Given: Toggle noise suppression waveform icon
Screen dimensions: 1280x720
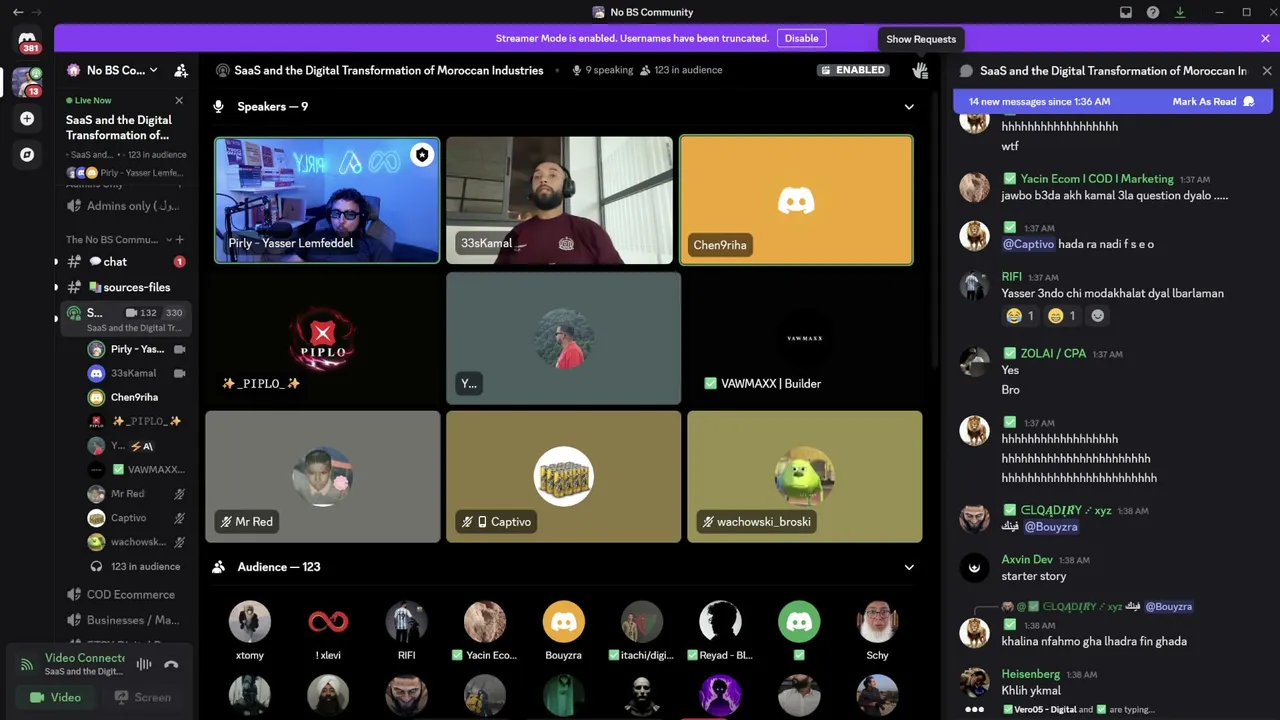Looking at the screenshot, I should [144, 664].
